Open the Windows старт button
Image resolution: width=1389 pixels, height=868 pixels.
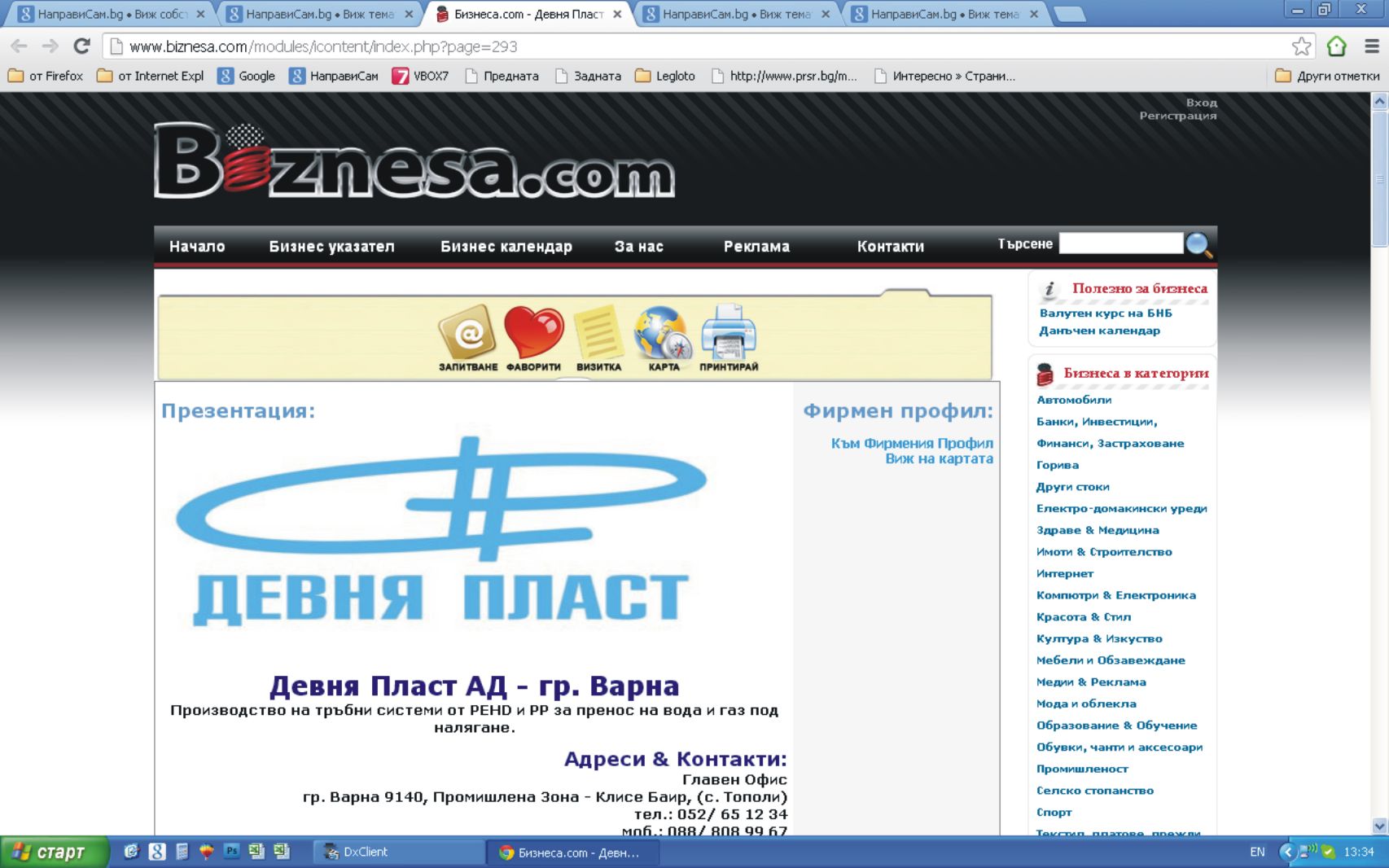[54, 852]
